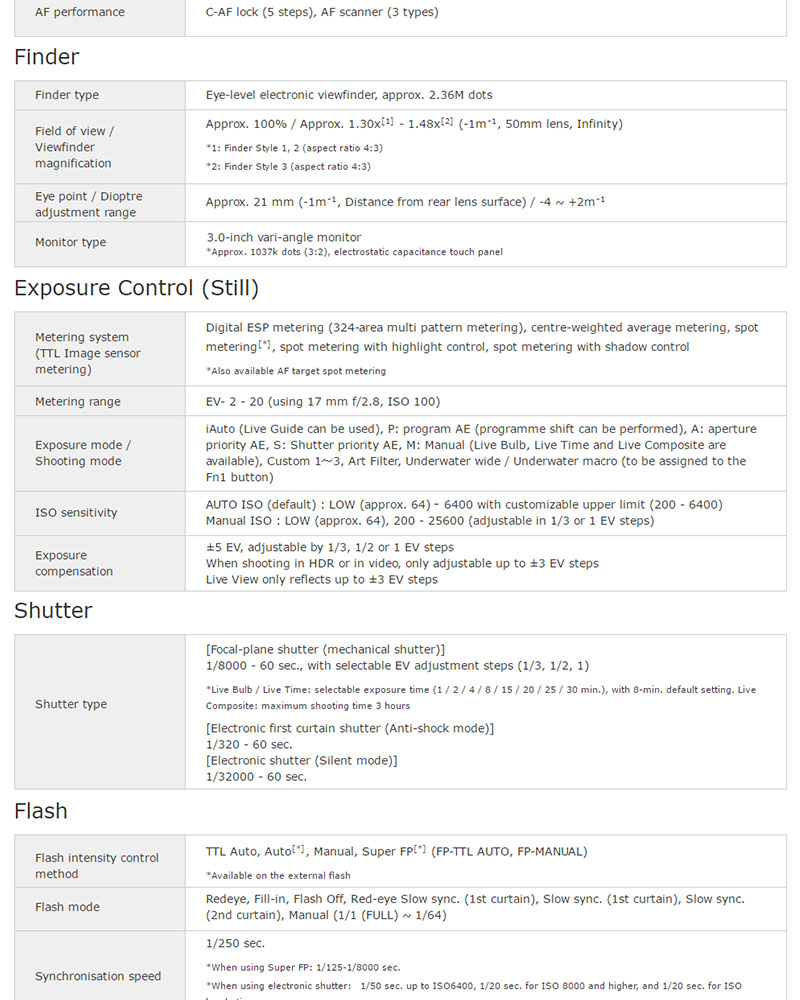Image resolution: width=800 pixels, height=1000 pixels.
Task: Click the Eye-level electronic viewfinder description text
Action: point(349,95)
